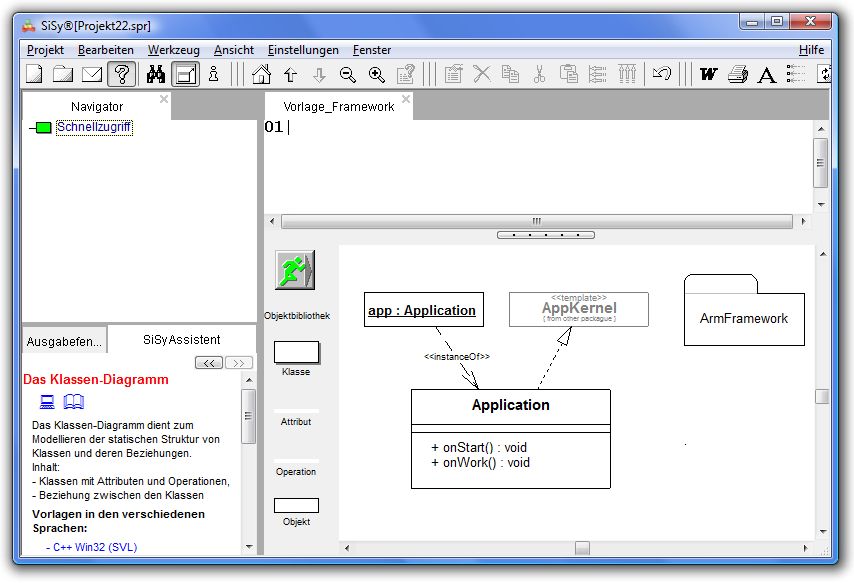The width and height of the screenshot is (854, 583).
Task: Click the delete X icon
Action: [481, 74]
